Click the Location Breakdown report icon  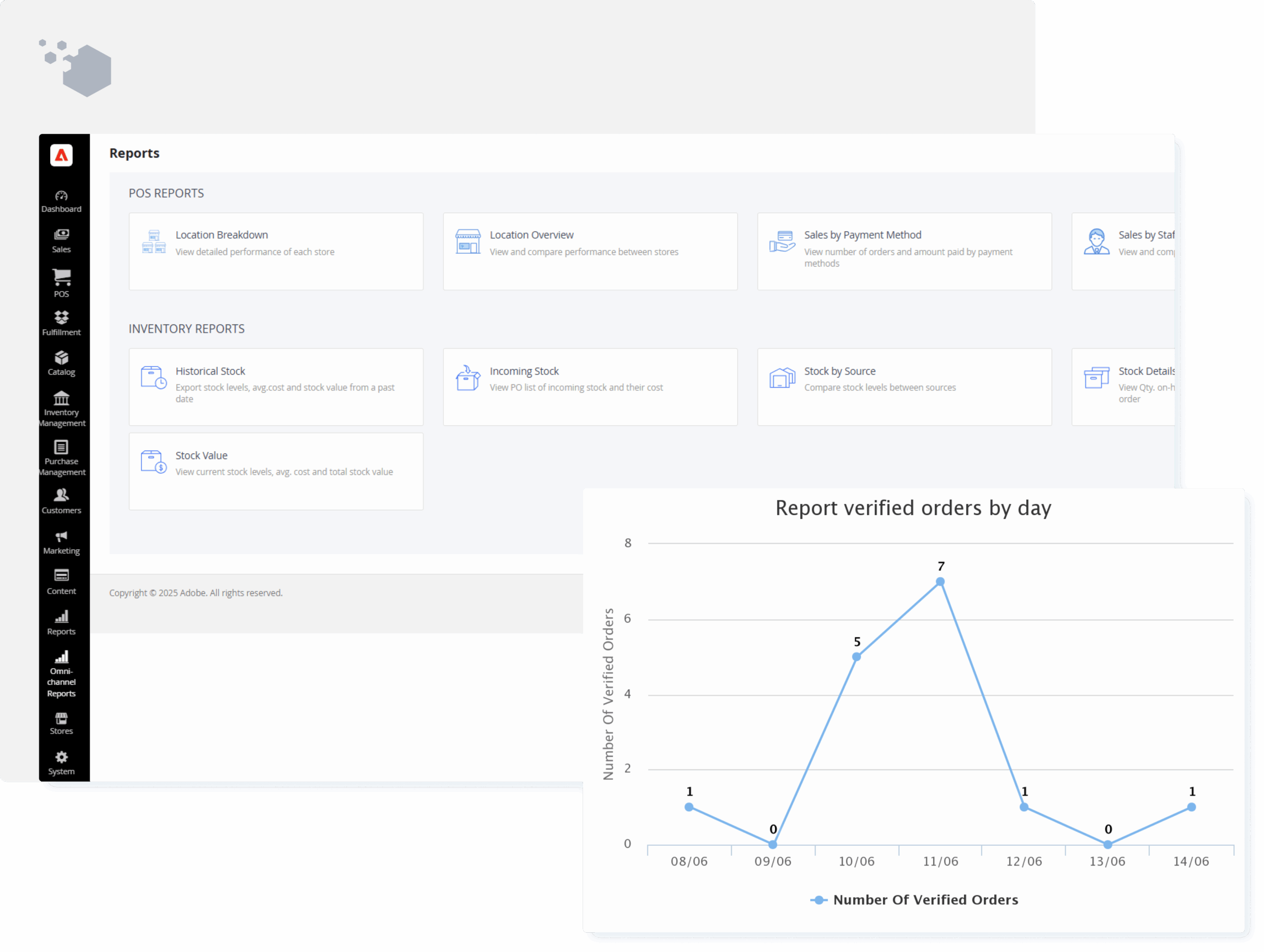[154, 243]
